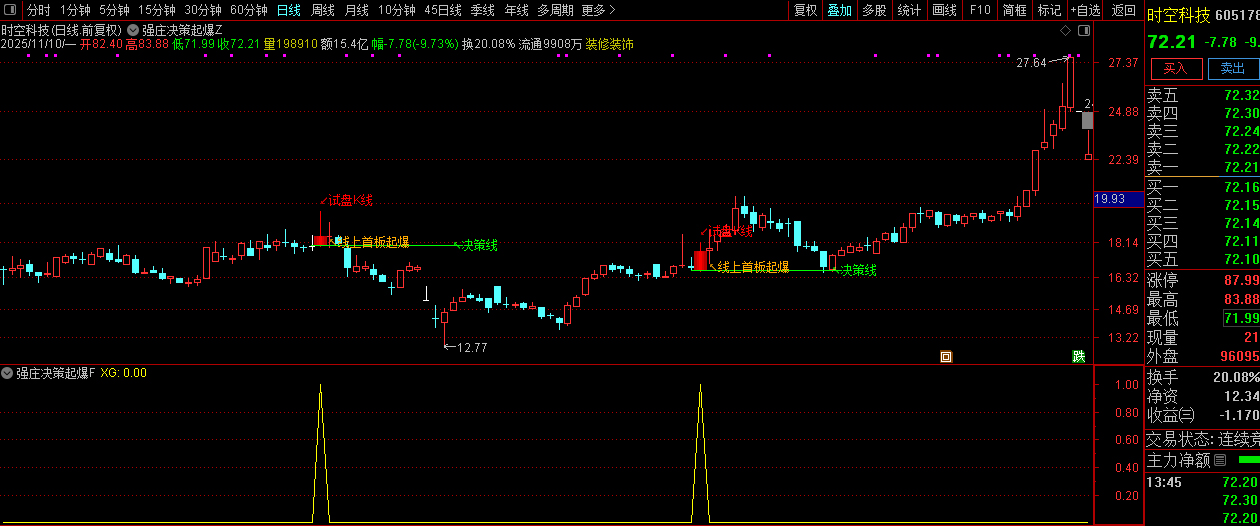Screen dimensions: 1260x526
Task: Click the boxed 71.99 最低 value
Action: (x=1240, y=318)
